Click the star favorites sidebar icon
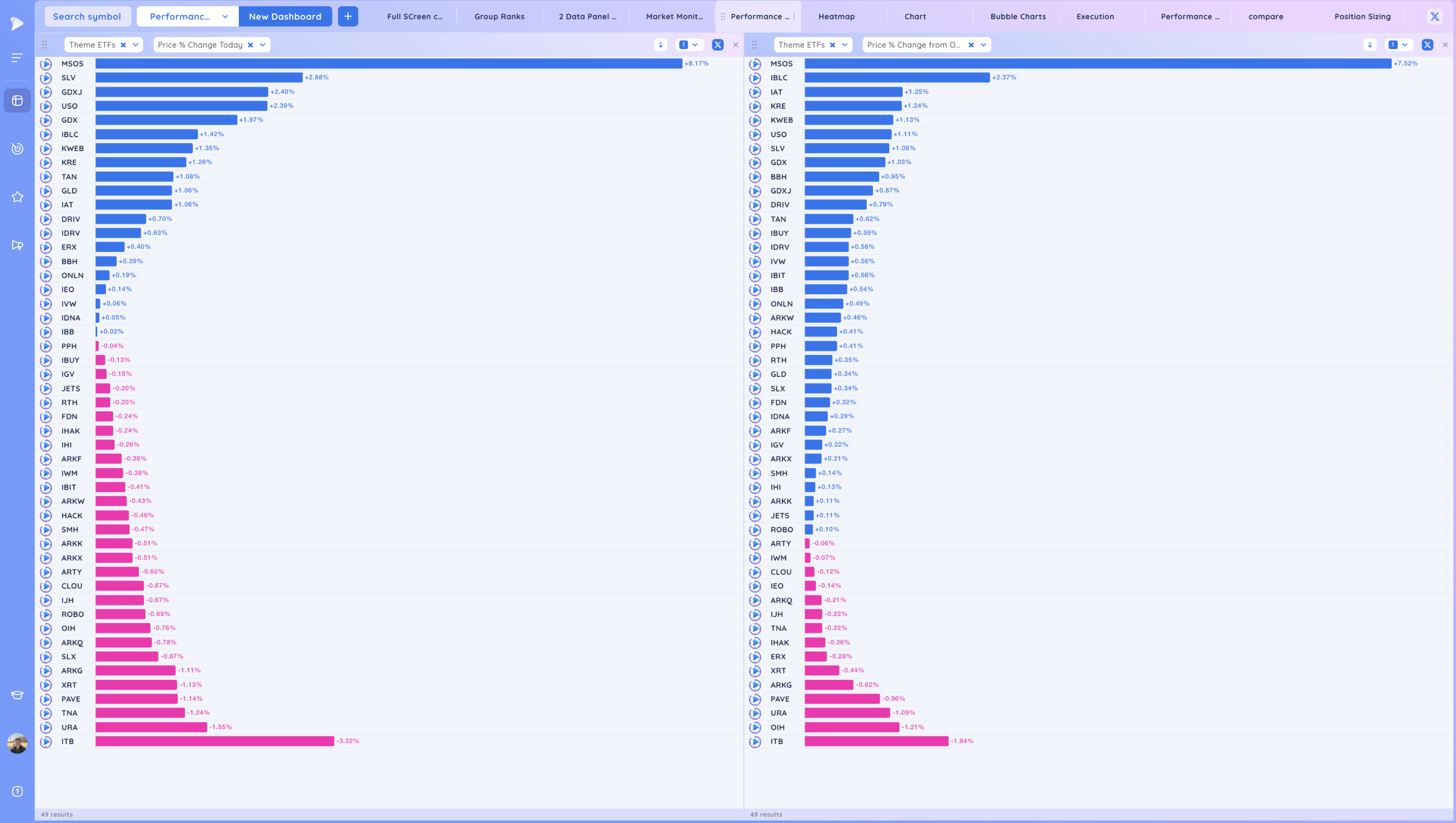 click(x=17, y=197)
